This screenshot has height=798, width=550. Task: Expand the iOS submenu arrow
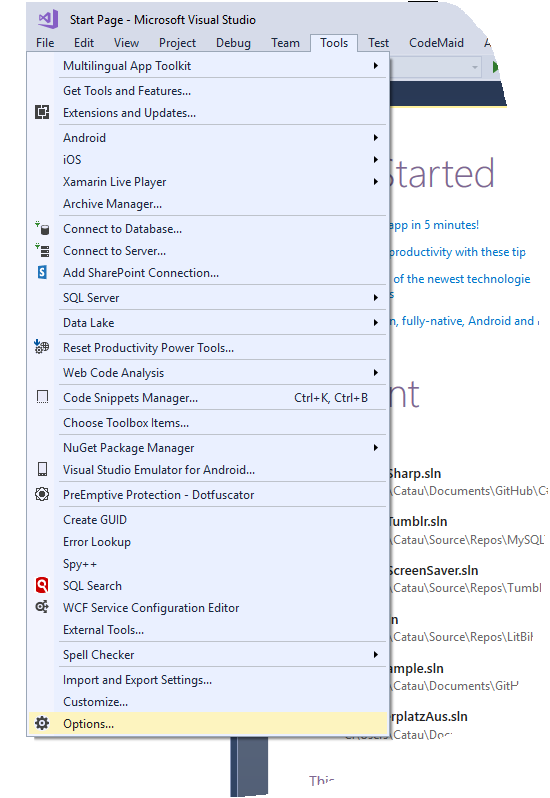coord(375,159)
